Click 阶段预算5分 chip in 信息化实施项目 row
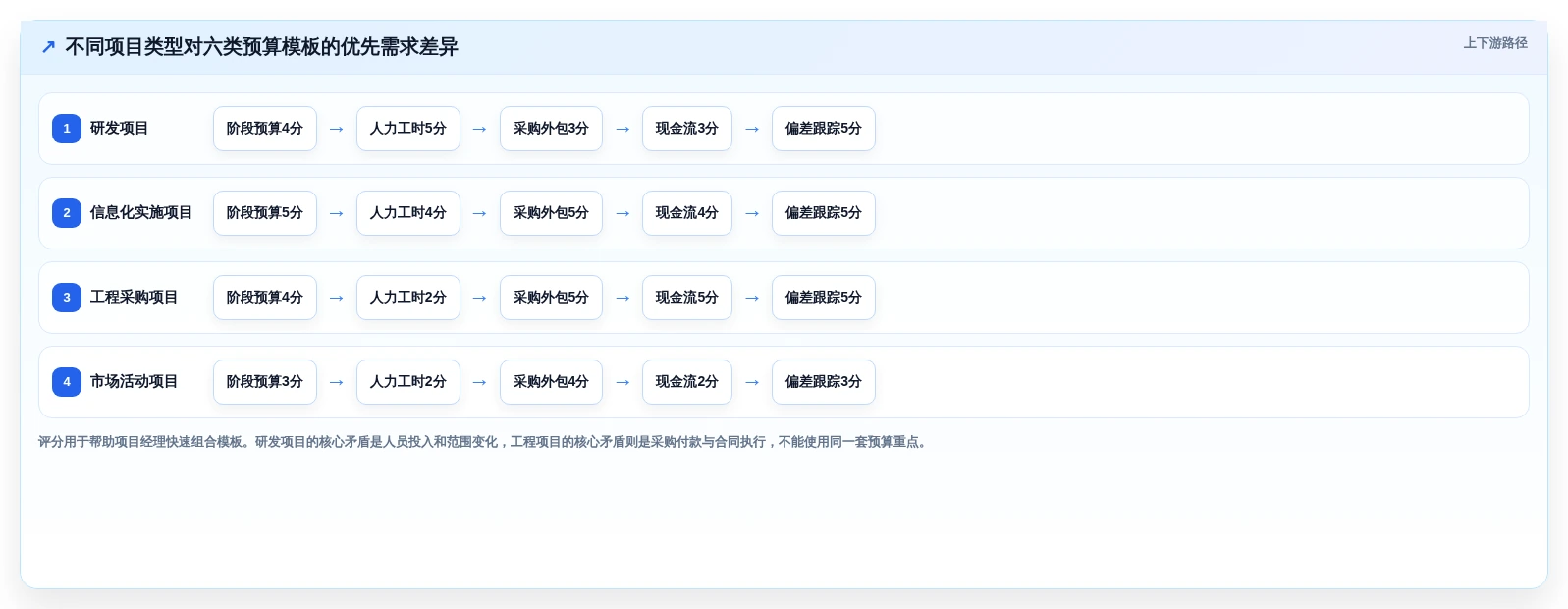The width and height of the screenshot is (1568, 609). (x=265, y=213)
